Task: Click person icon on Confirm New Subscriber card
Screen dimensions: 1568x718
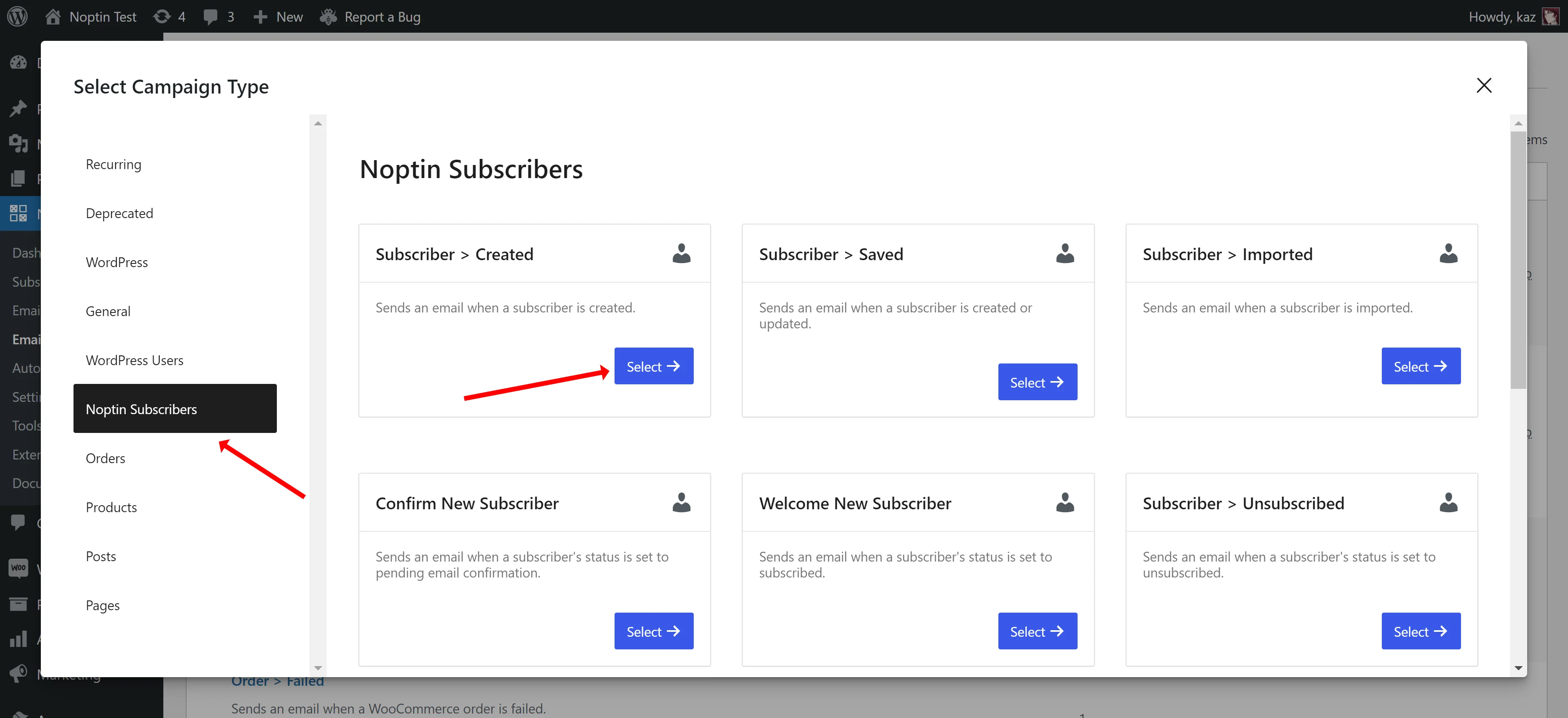Action: (x=681, y=502)
